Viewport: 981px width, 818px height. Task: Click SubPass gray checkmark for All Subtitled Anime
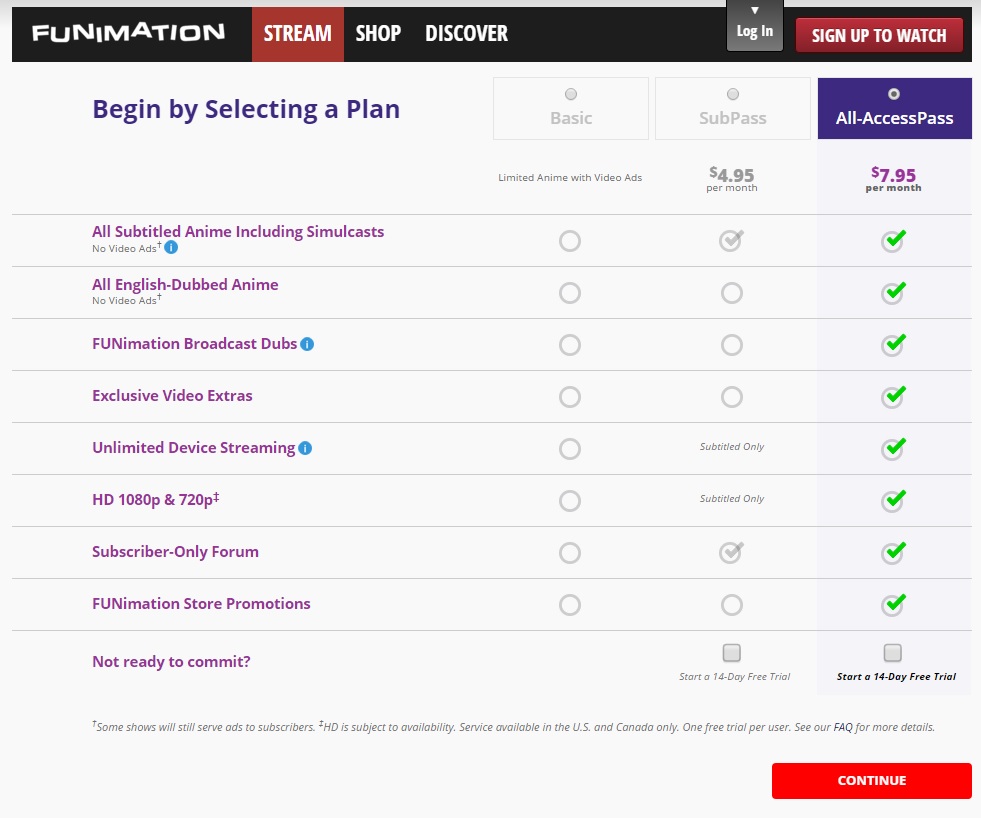pos(732,240)
